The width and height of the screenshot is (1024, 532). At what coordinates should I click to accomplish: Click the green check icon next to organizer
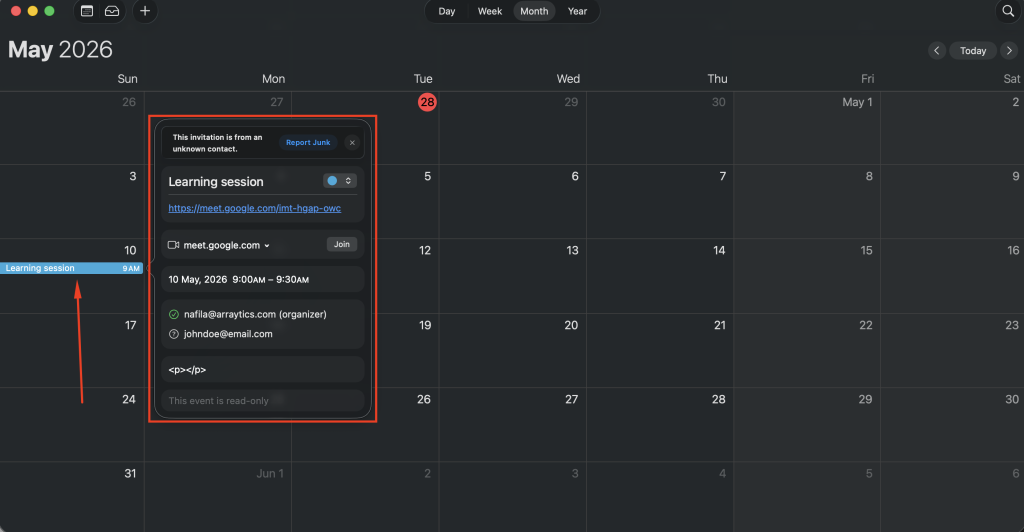coord(174,314)
